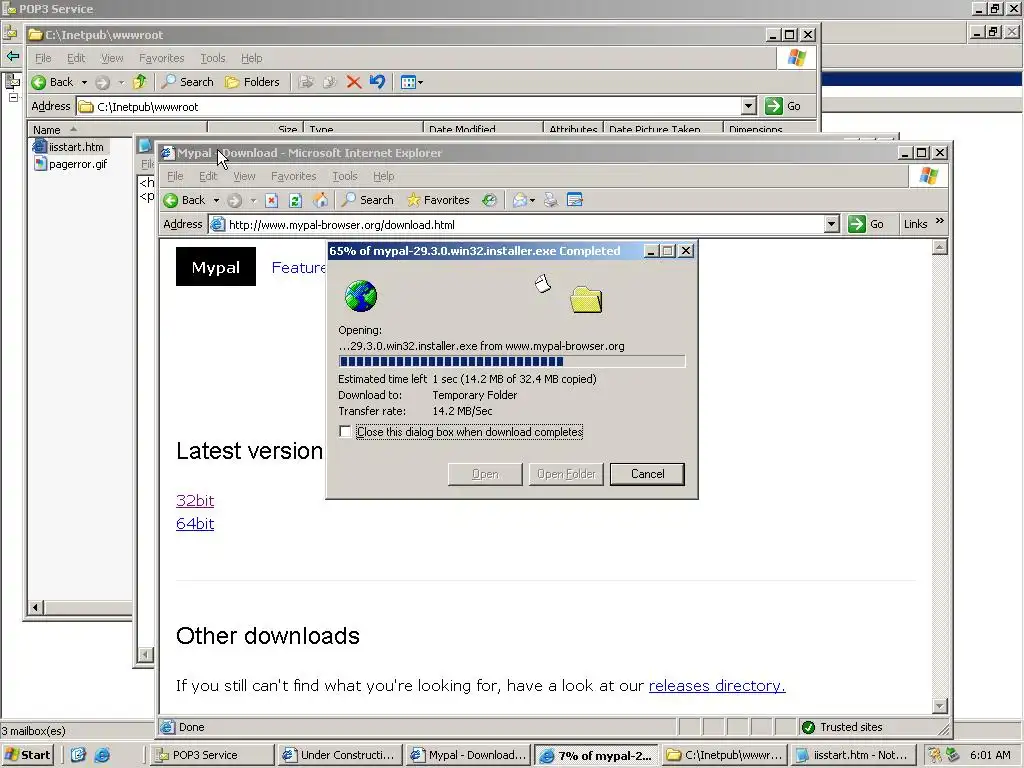Open Internet Explorer address bar dropdown
This screenshot has height=768, width=1024.
[x=831, y=224]
